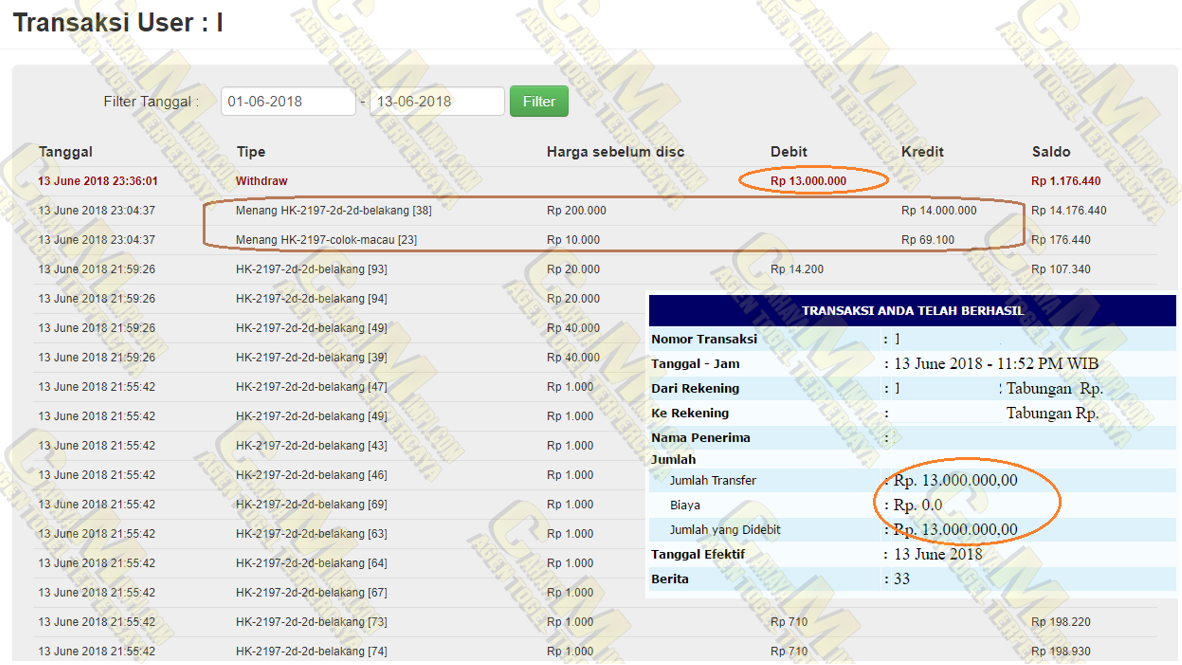
Task: Click the Saldo column header
Action: 1051,152
